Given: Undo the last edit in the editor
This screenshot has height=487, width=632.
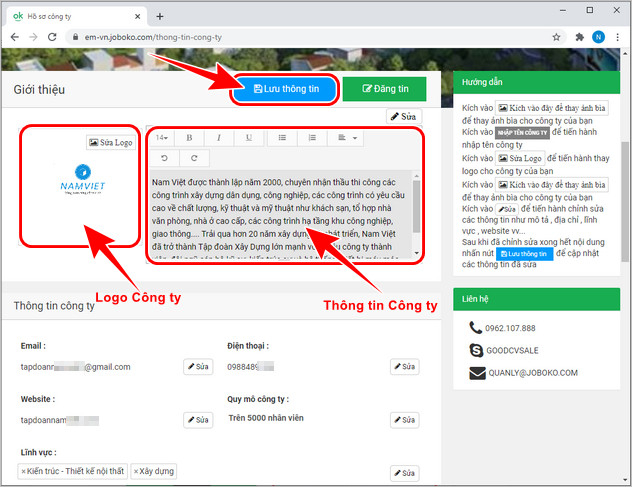Looking at the screenshot, I should 164,158.
